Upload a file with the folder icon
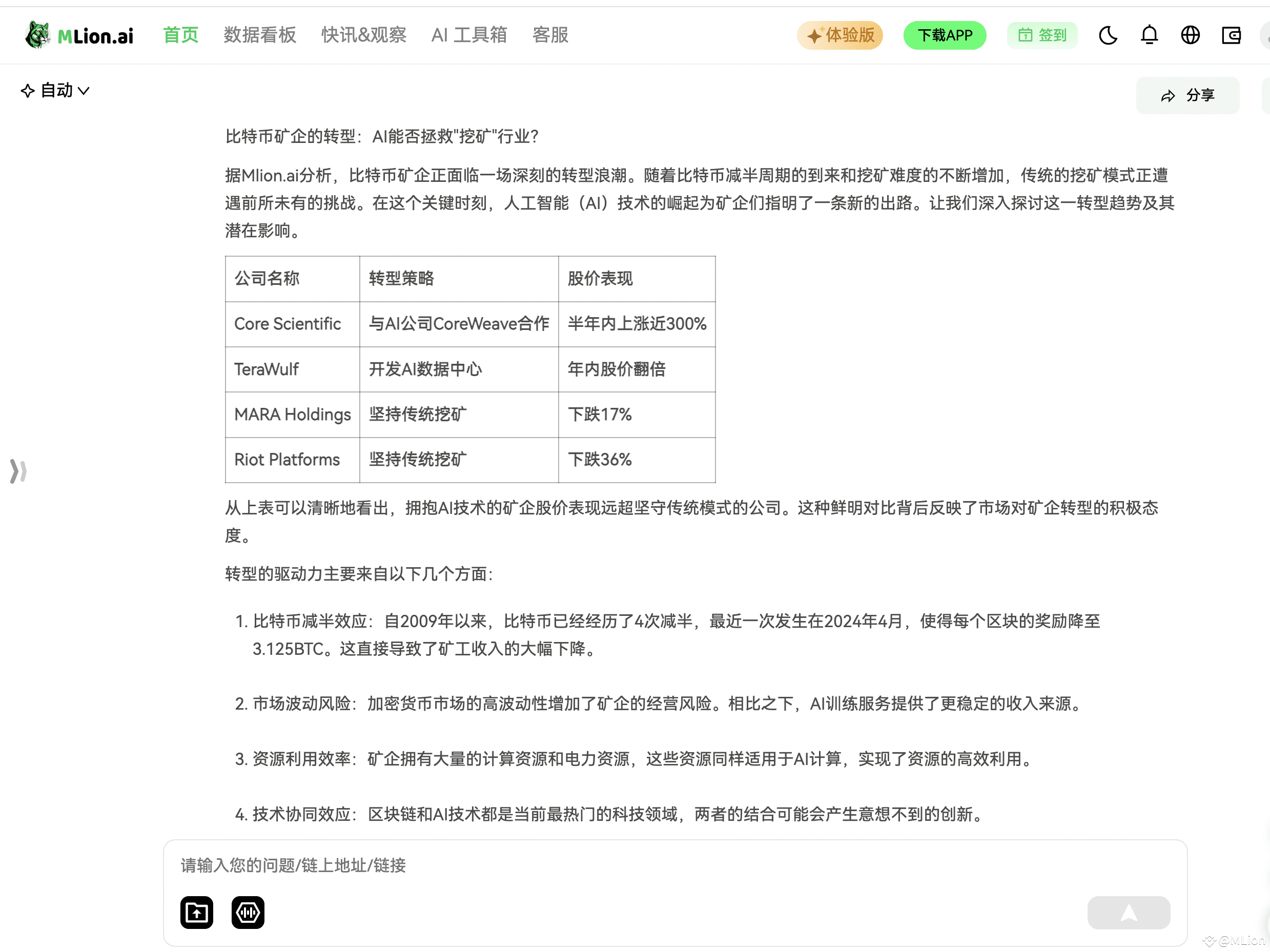The height and width of the screenshot is (952, 1270). tap(196, 913)
